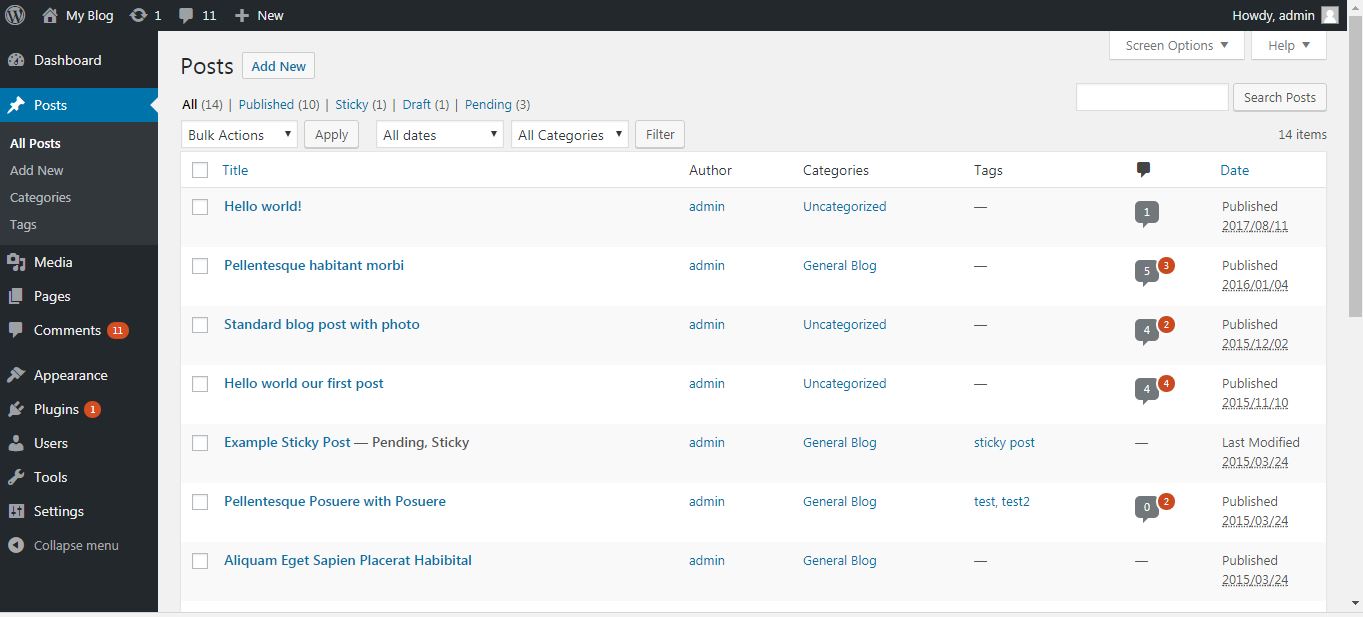Tick checkbox for Aliquam Eget Sapien post

200,561
